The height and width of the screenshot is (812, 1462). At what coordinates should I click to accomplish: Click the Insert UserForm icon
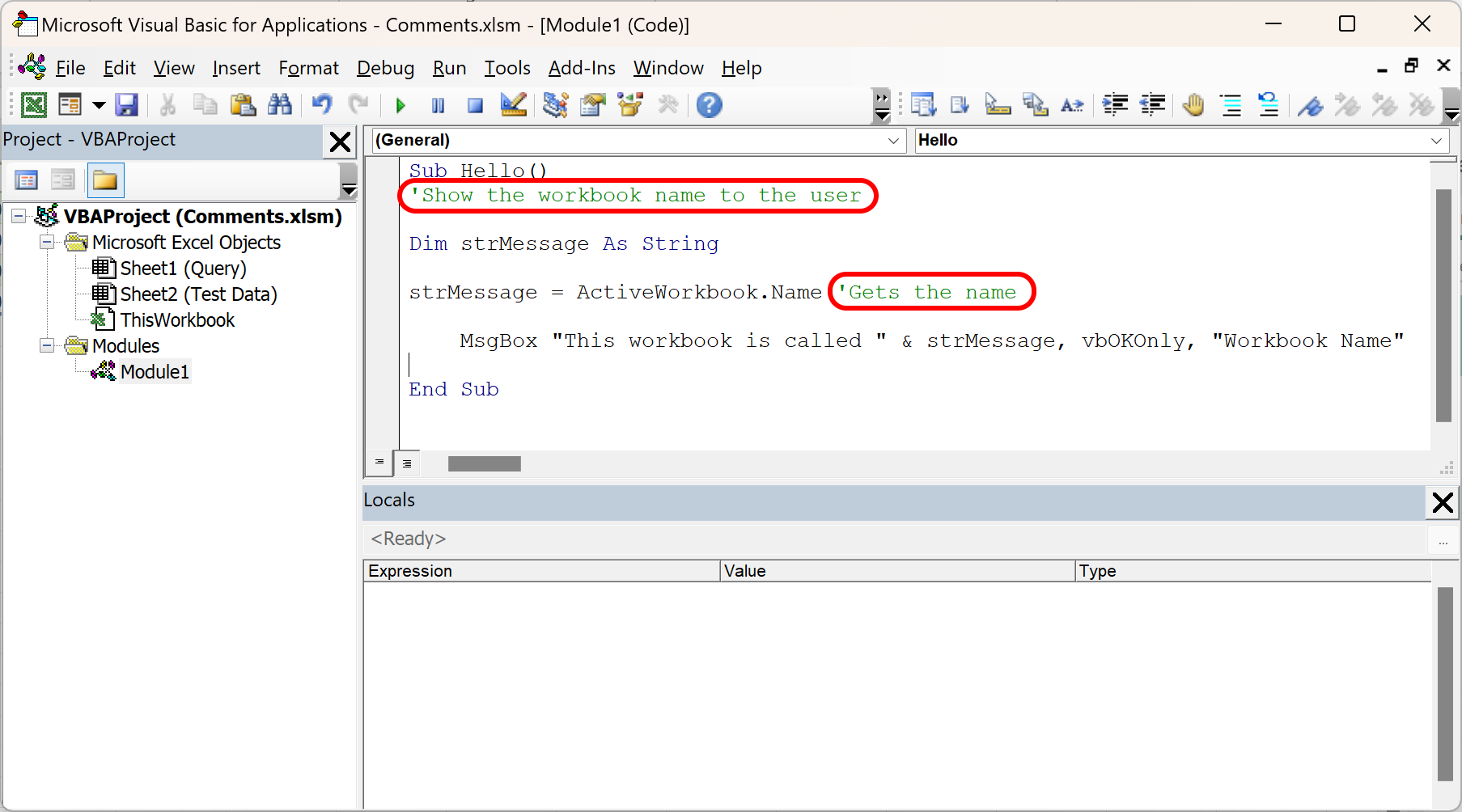tap(70, 105)
